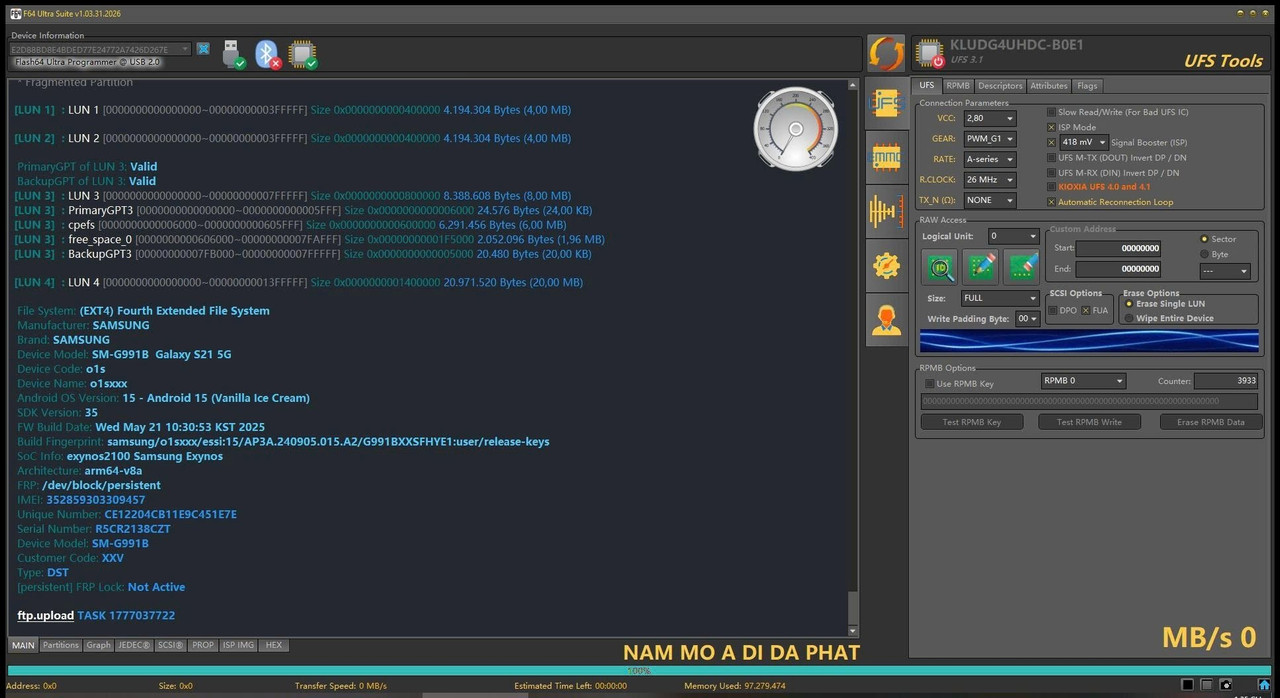Screen dimensions: 1280x698
Task: Click the chip connected status icon
Action: point(303,54)
